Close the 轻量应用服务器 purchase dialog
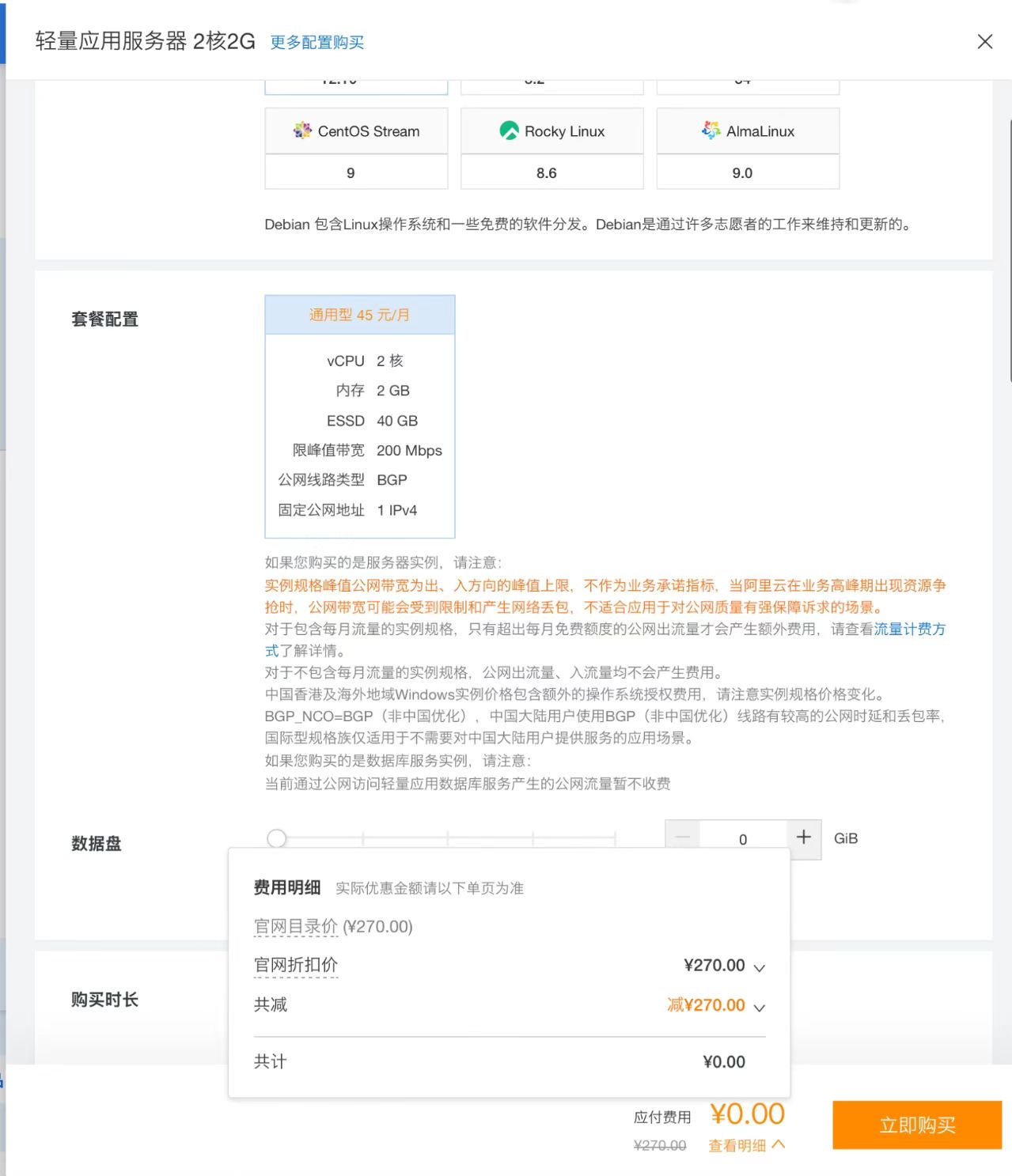This screenshot has width=1012, height=1176. (984, 41)
